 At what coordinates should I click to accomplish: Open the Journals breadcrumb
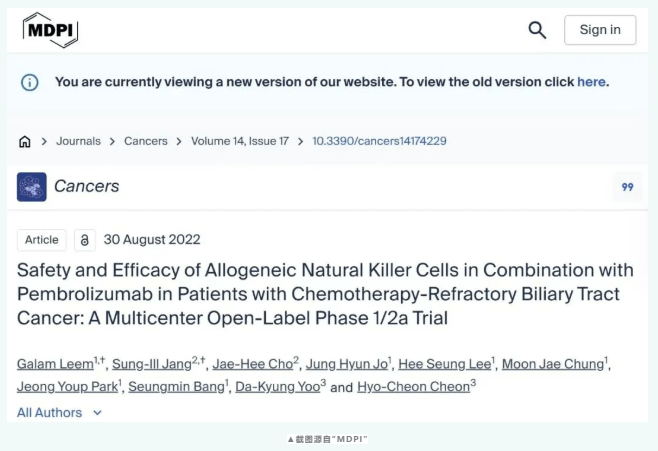pyautogui.click(x=78, y=141)
